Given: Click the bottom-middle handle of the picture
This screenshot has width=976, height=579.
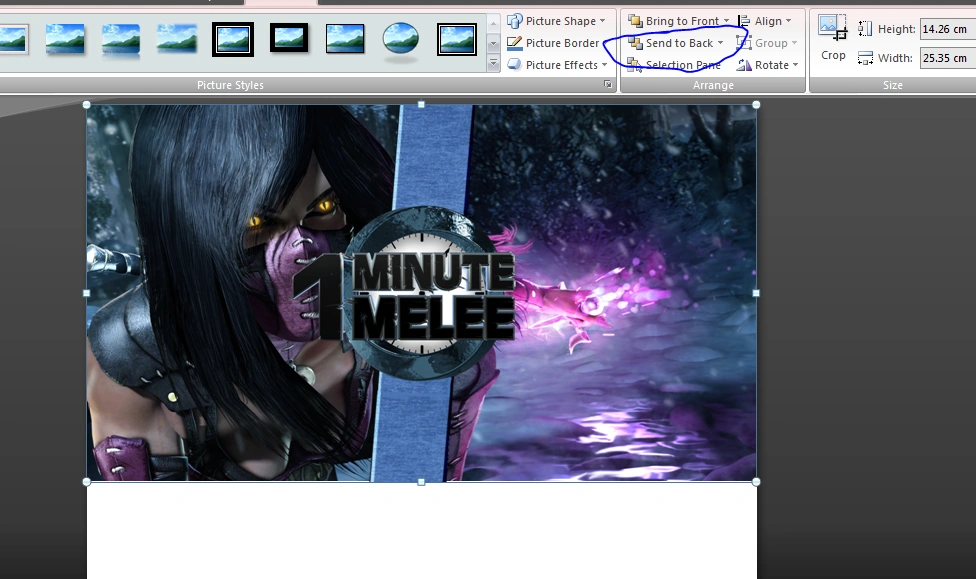Looking at the screenshot, I should point(421,482).
